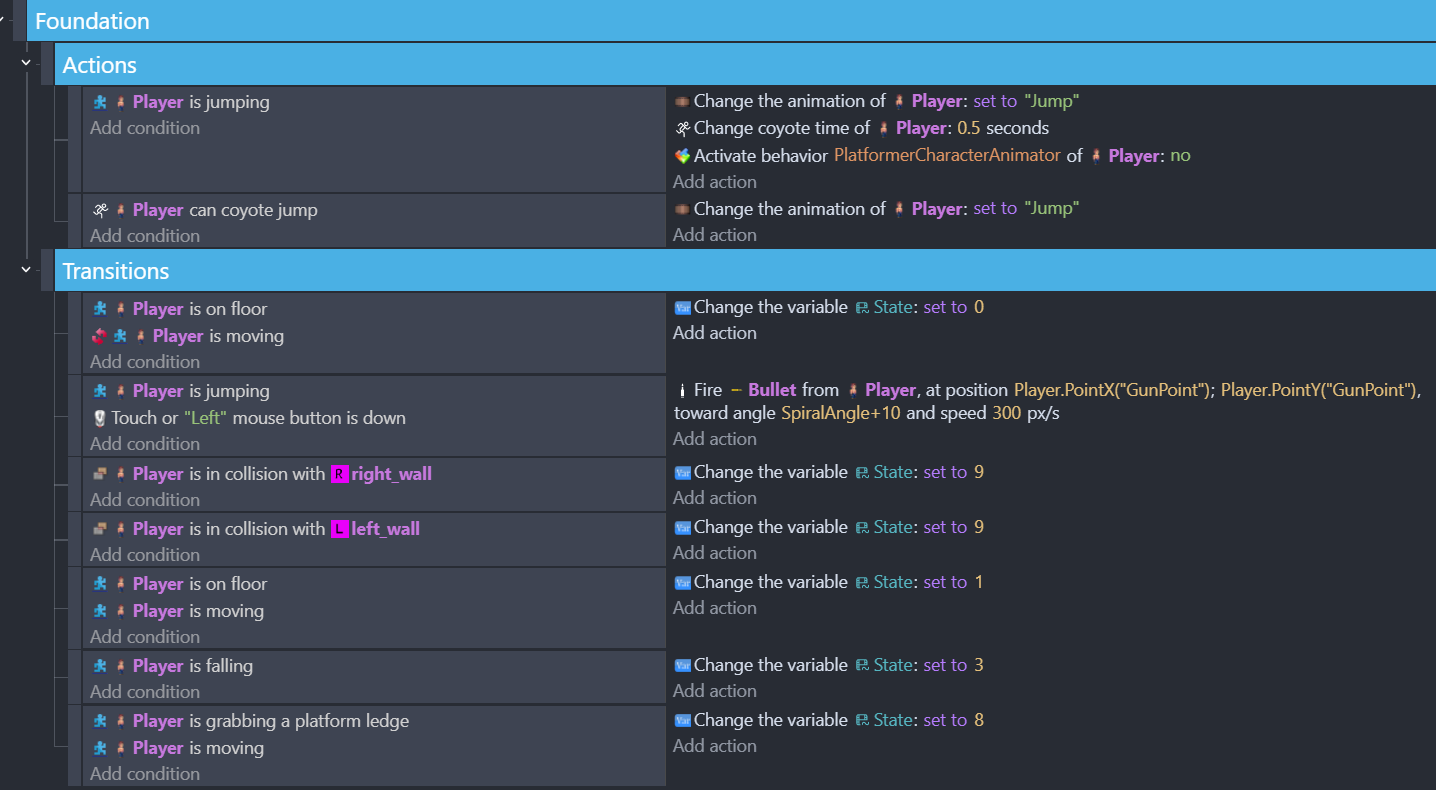Add action below "State: set to 3"
Viewport: 1436px width, 790px height.
714,691
